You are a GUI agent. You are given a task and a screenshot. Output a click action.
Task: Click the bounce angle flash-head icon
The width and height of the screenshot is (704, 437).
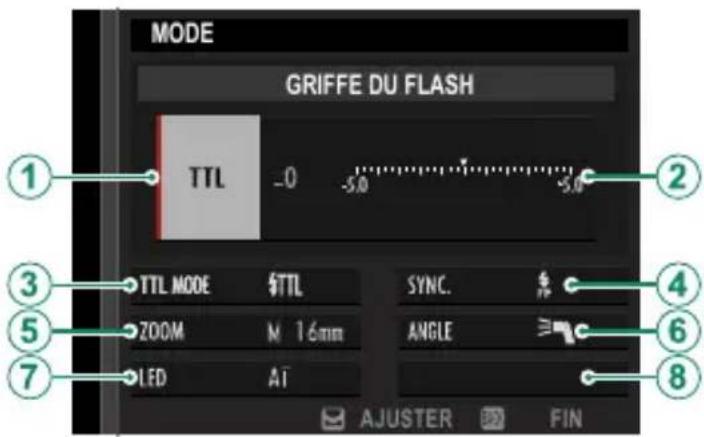click(x=557, y=331)
